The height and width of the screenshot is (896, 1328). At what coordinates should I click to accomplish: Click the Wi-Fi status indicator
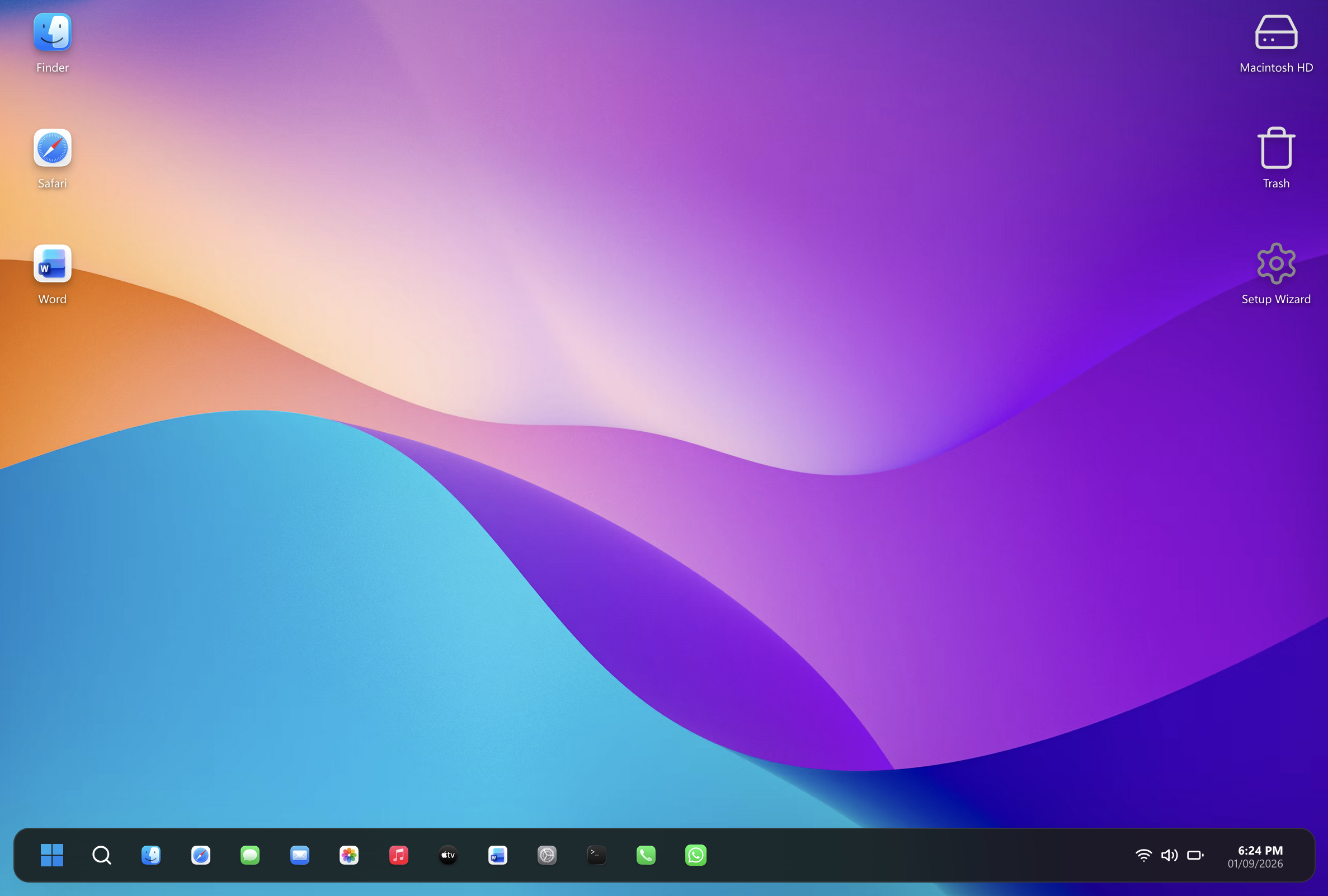click(x=1143, y=855)
